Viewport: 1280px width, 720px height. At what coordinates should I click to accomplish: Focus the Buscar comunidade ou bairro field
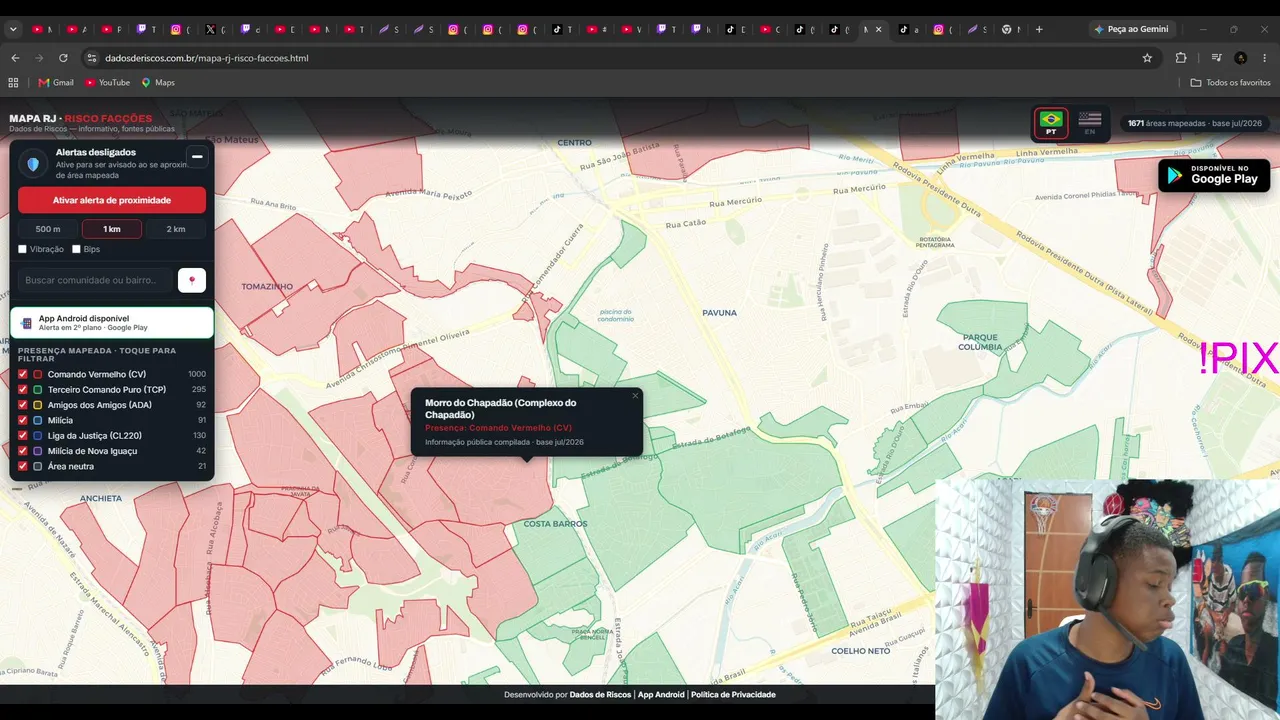[95, 281]
